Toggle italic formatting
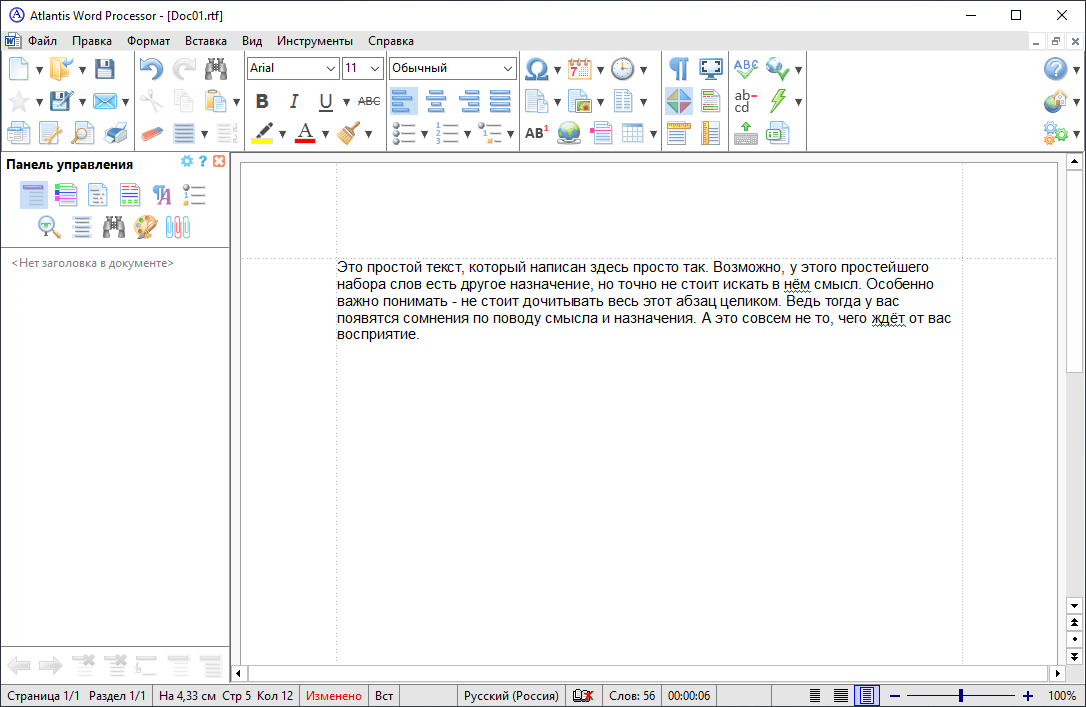The image size is (1086, 707). [x=293, y=100]
